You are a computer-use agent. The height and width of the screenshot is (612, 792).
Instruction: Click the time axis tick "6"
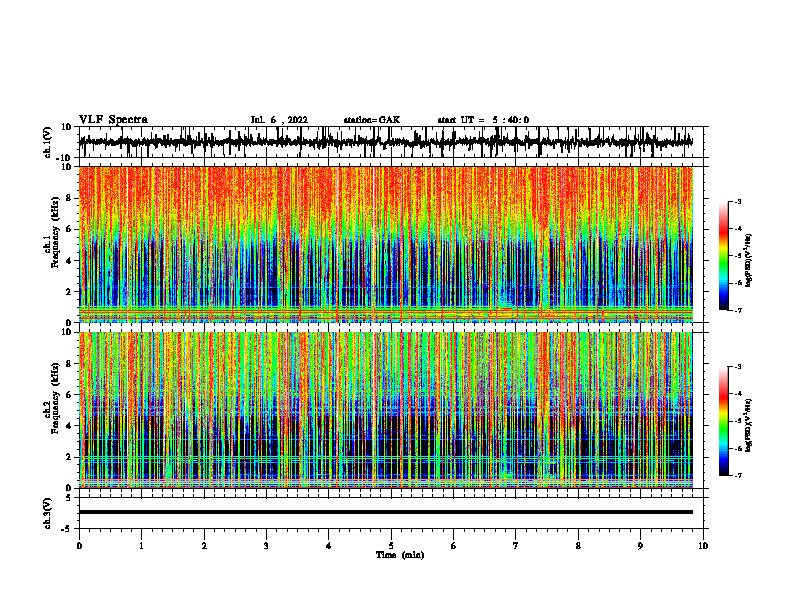(454, 546)
